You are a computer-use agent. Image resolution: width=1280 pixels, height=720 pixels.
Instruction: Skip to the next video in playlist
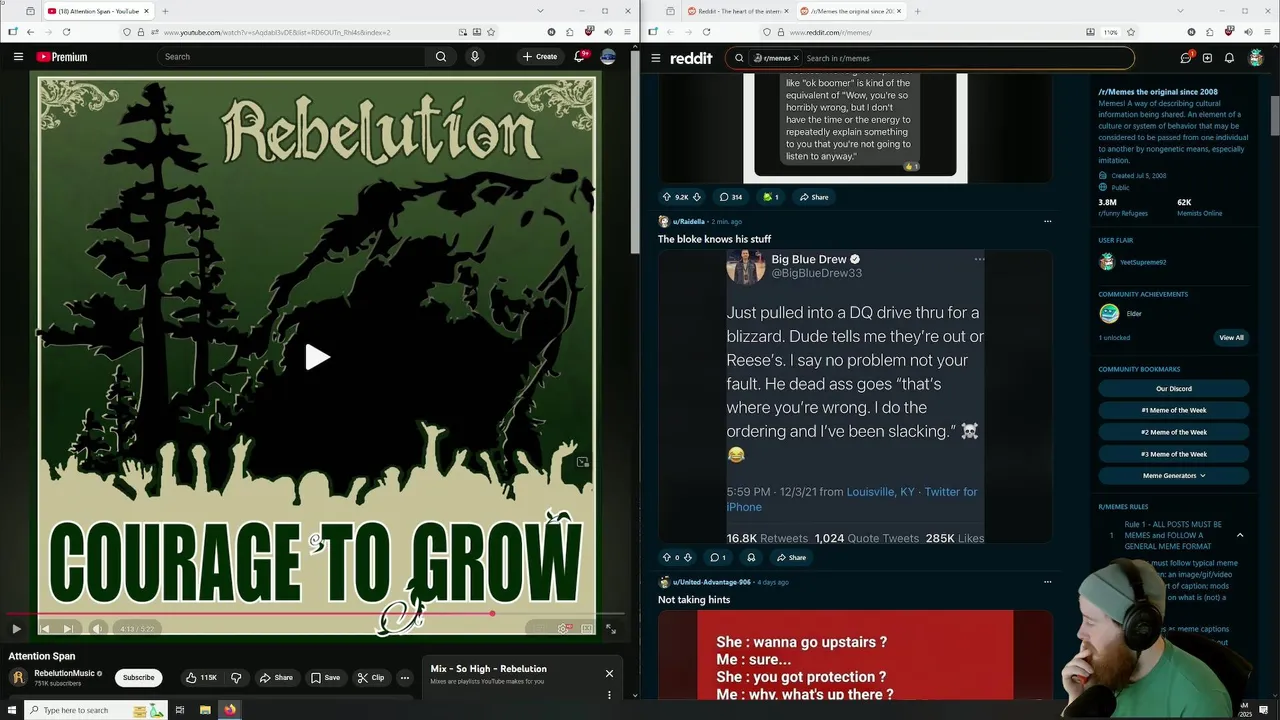click(x=68, y=629)
